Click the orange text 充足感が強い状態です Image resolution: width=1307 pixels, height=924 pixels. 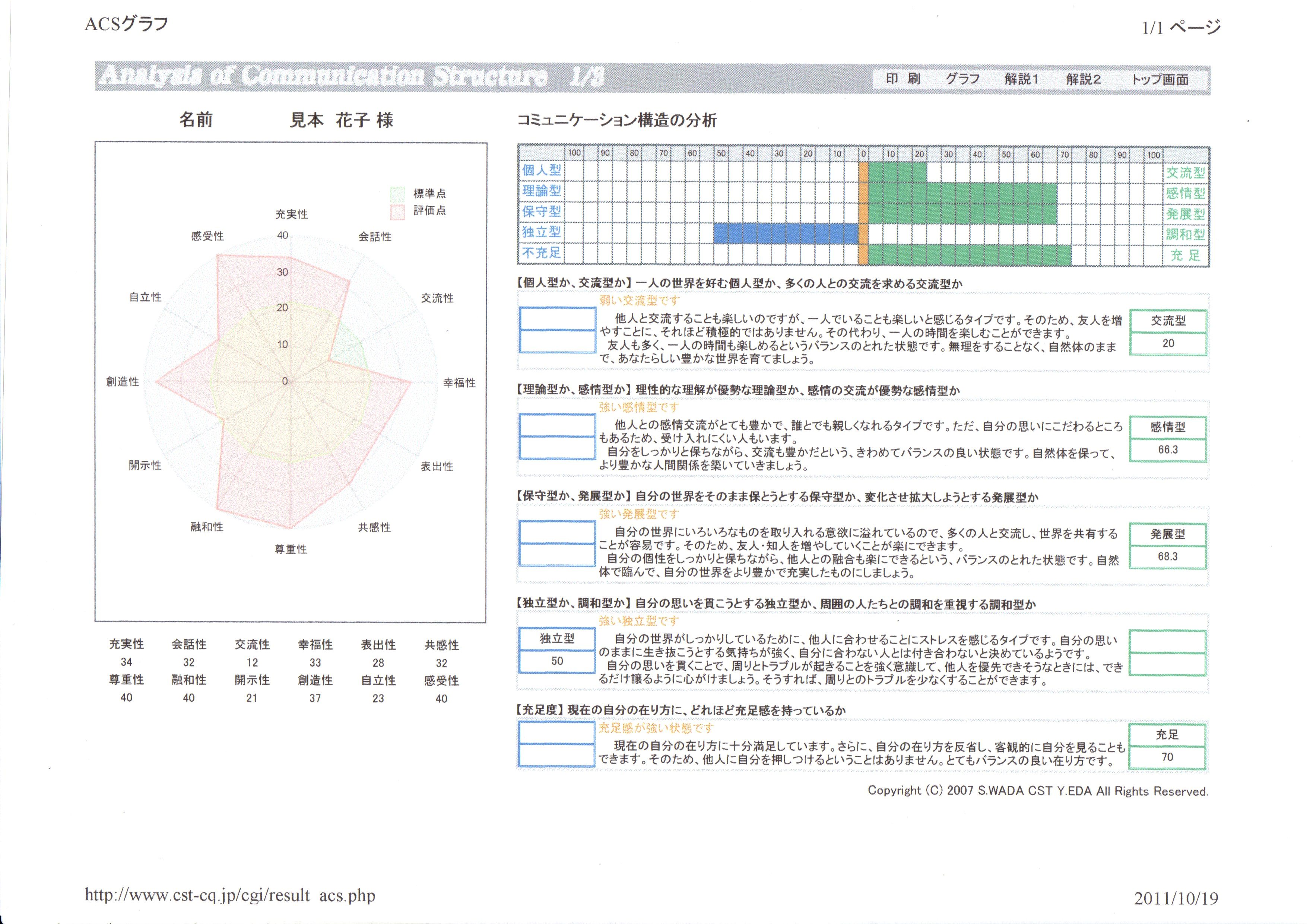(x=656, y=728)
